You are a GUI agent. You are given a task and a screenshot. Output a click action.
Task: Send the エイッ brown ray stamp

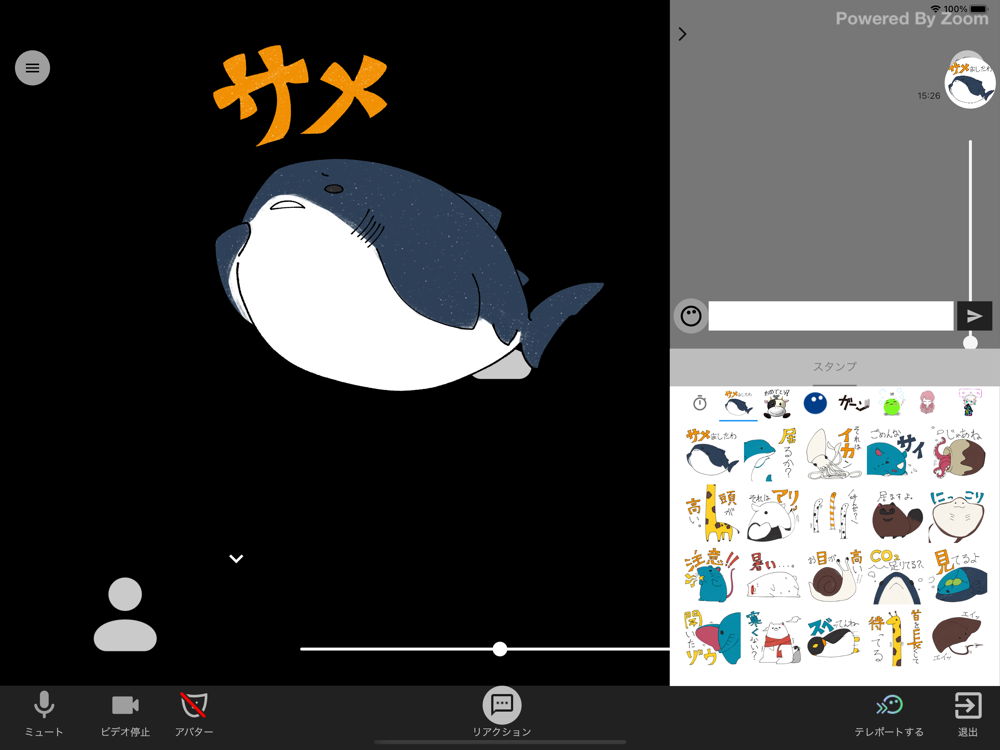(x=957, y=638)
